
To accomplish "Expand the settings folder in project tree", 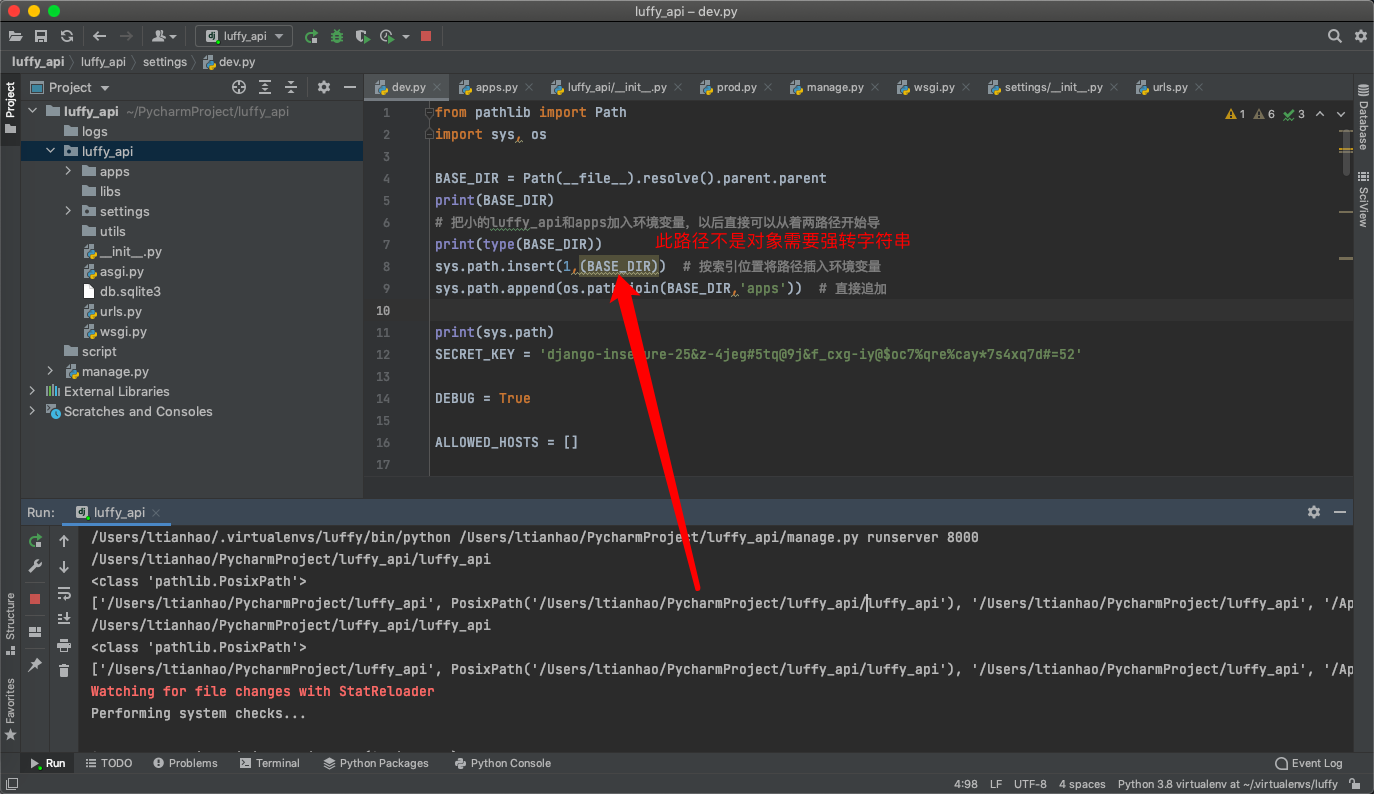I will tap(69, 211).
